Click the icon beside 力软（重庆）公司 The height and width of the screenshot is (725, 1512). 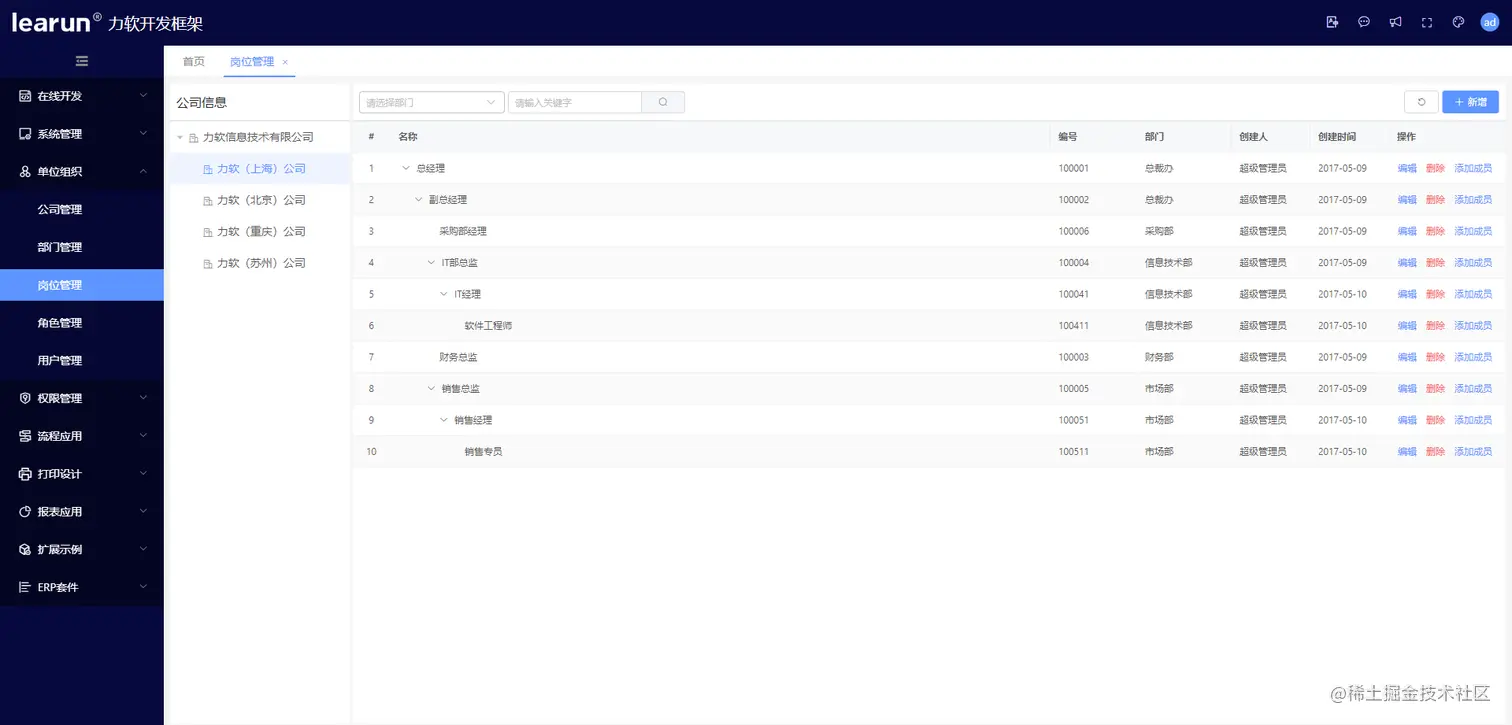point(208,232)
